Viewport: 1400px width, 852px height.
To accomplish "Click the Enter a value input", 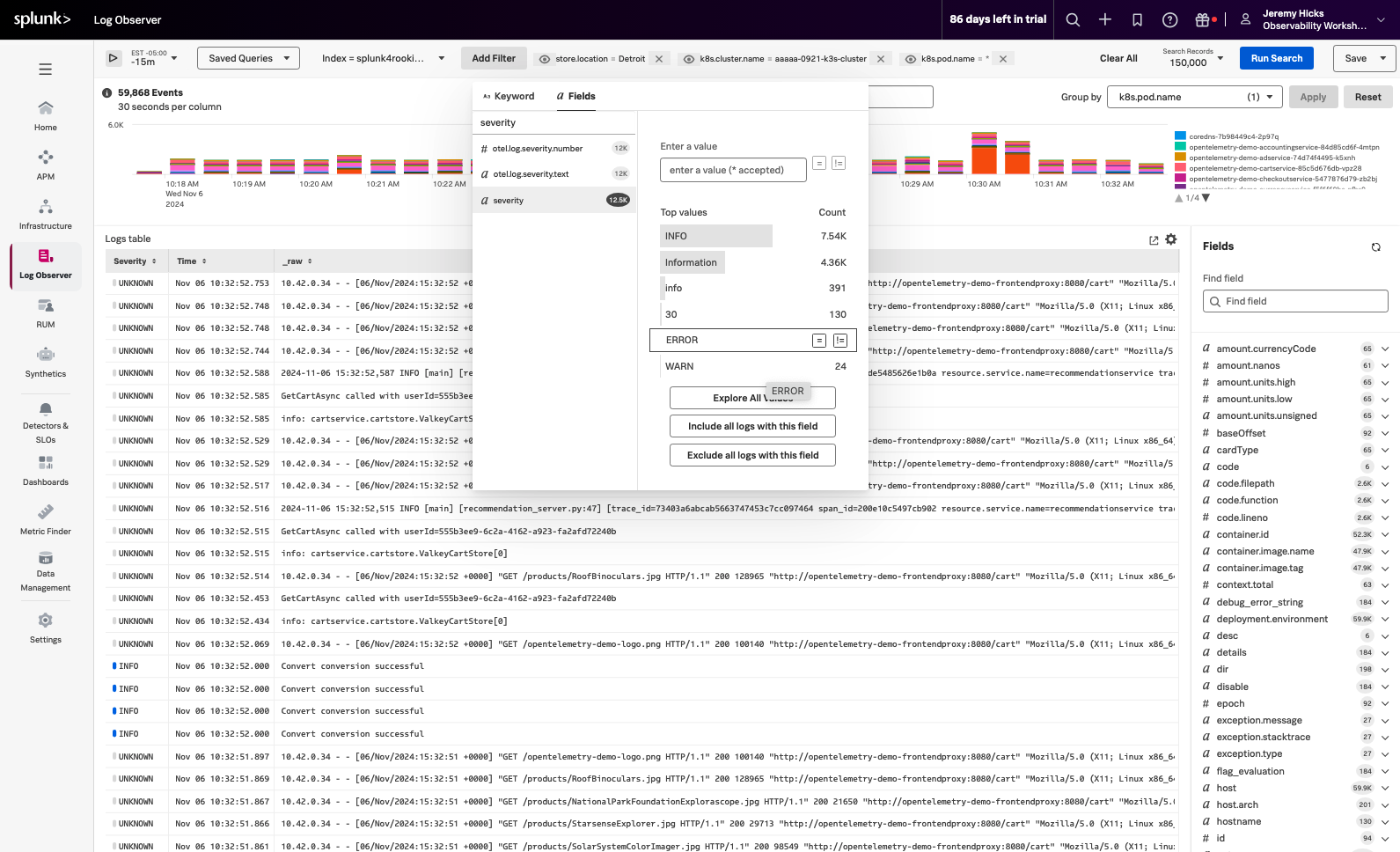I will tap(733, 170).
